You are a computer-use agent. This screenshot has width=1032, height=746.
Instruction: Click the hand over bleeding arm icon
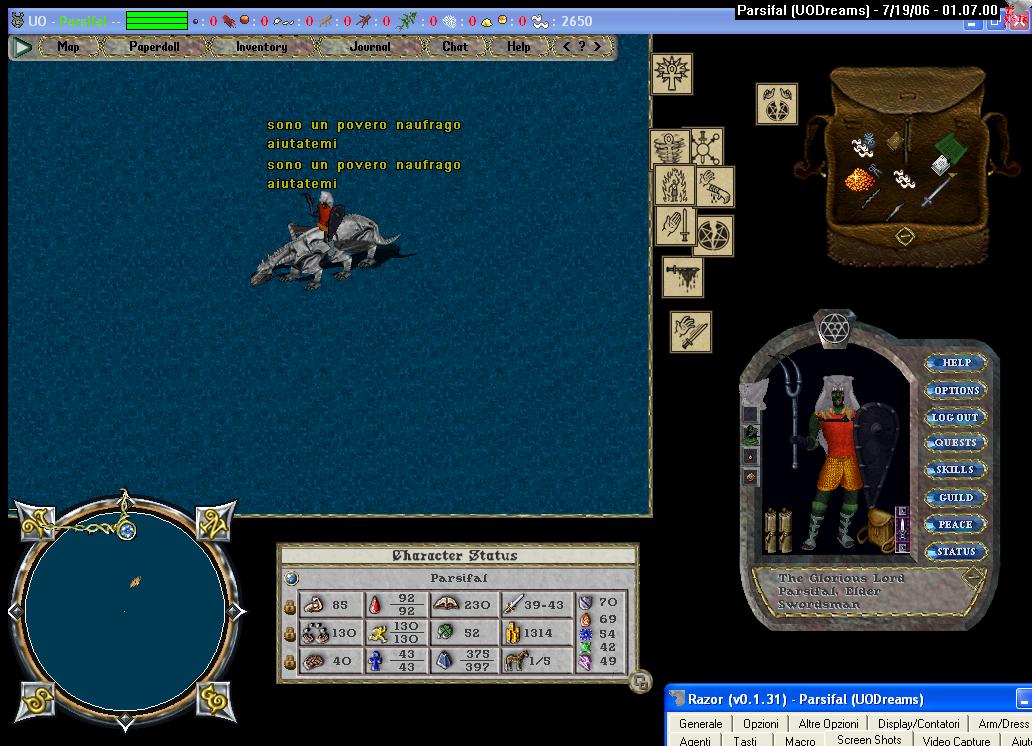point(715,186)
